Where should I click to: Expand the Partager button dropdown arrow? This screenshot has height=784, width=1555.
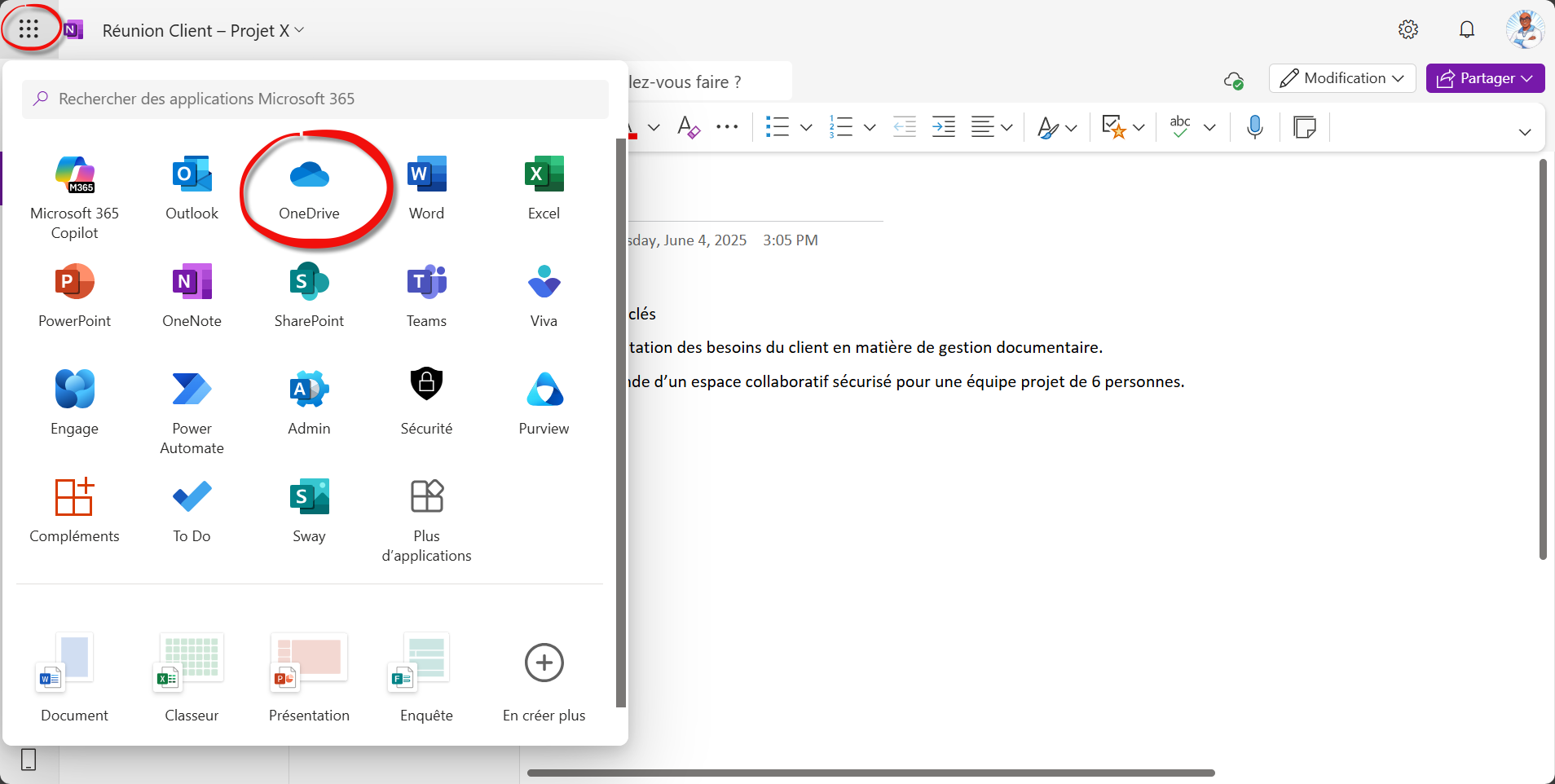[1527, 78]
